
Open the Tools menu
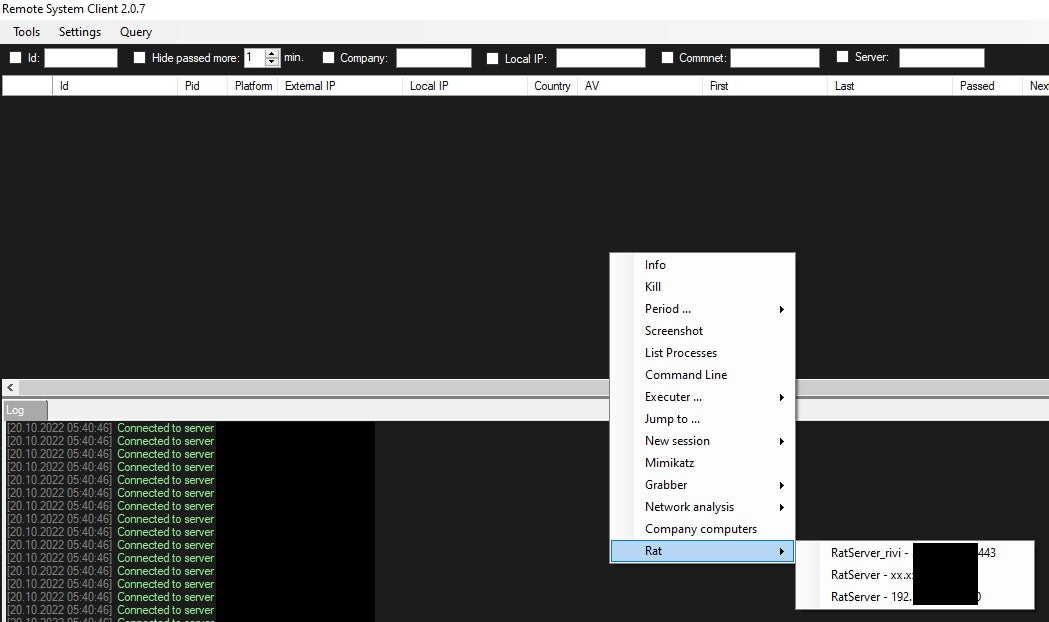click(x=27, y=32)
